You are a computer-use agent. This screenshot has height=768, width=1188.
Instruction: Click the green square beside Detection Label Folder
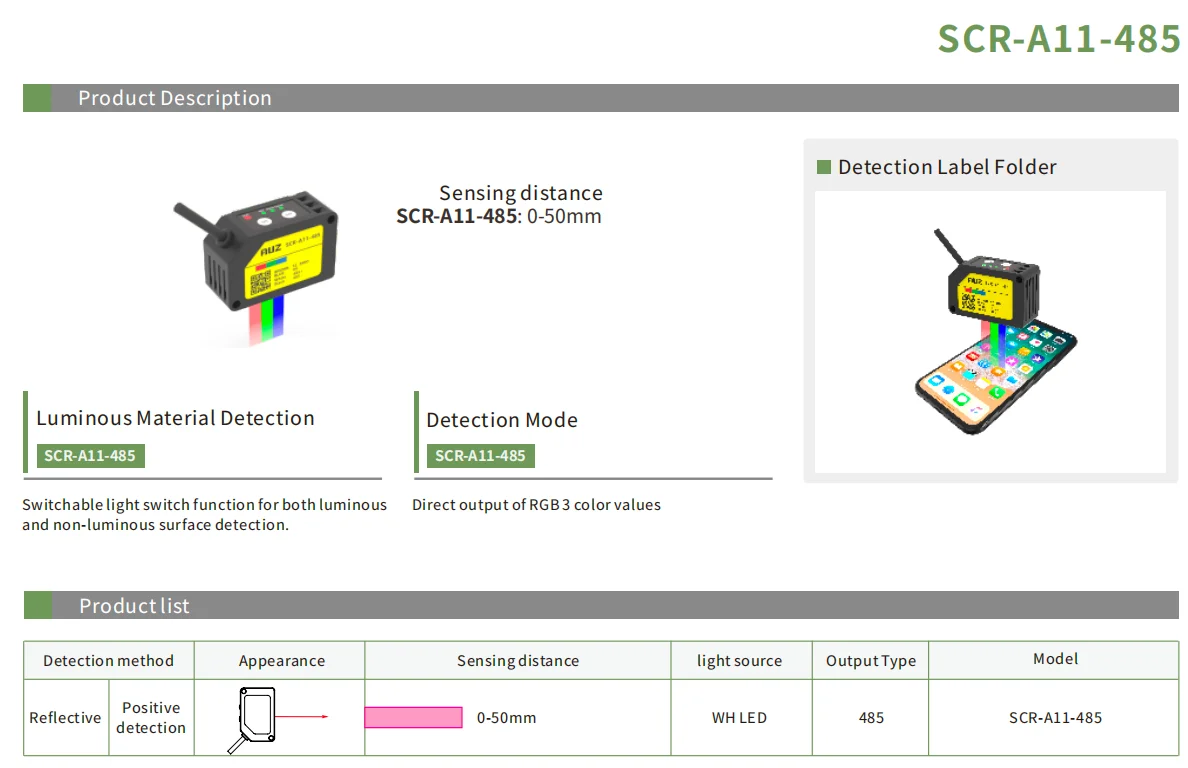point(824,167)
